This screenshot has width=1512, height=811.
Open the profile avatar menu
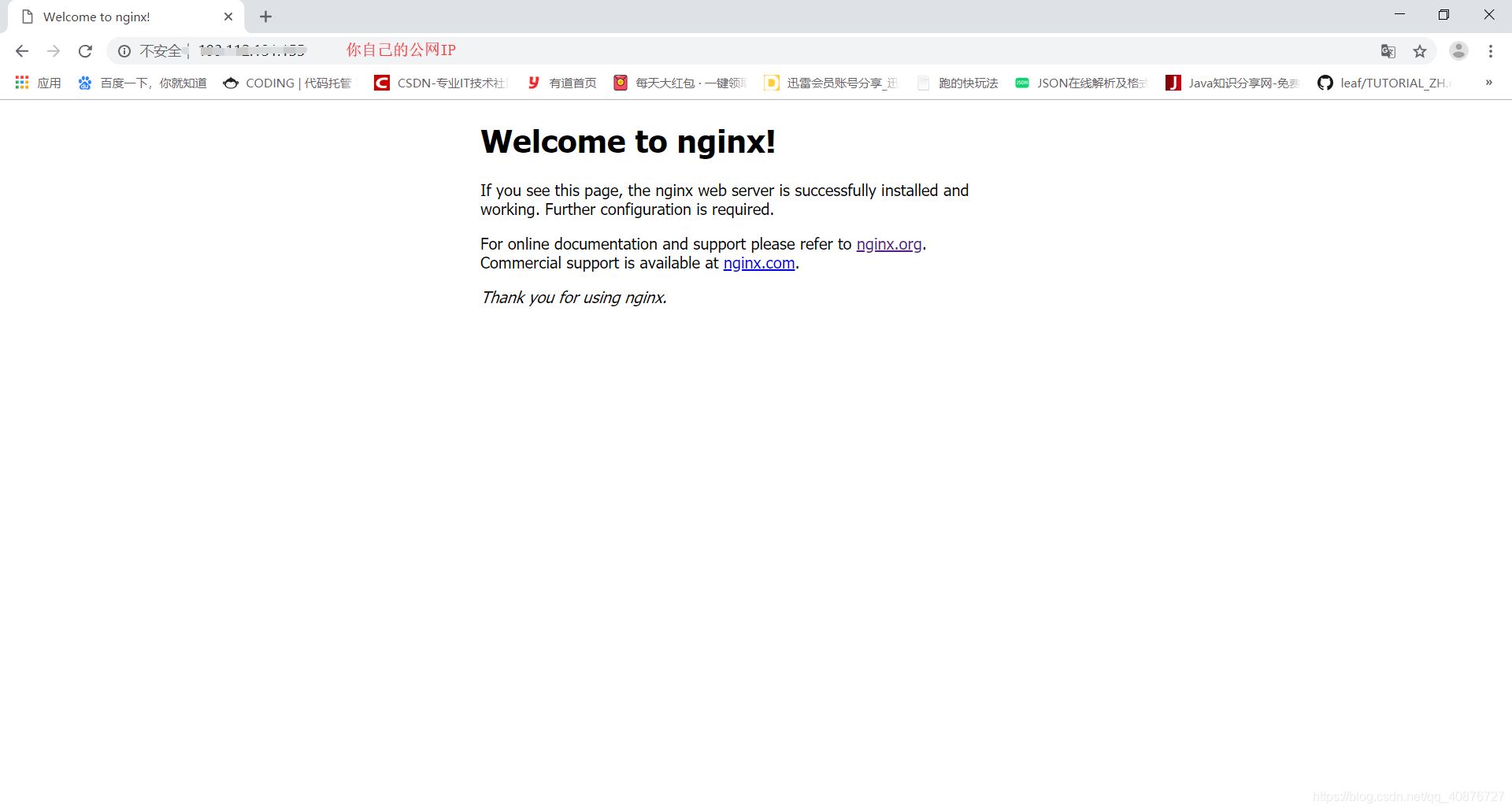[1458, 50]
